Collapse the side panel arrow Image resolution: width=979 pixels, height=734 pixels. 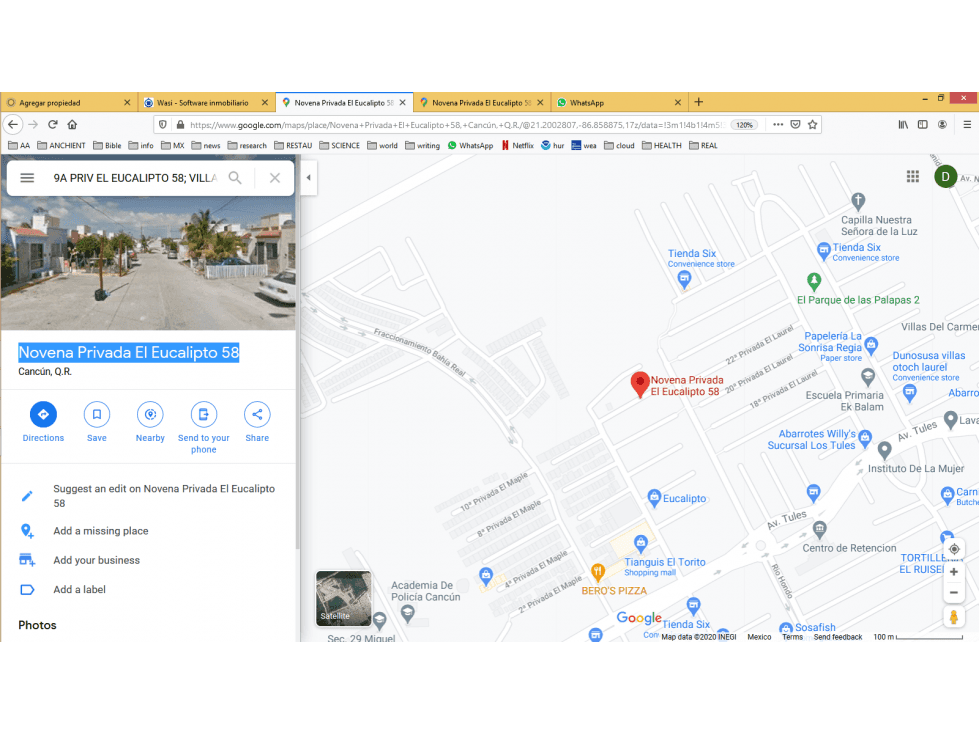308,177
